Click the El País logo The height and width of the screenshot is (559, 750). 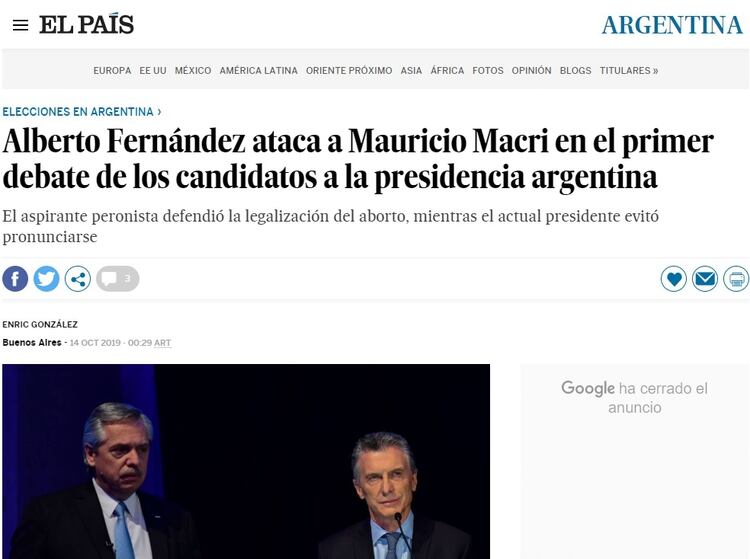86,25
